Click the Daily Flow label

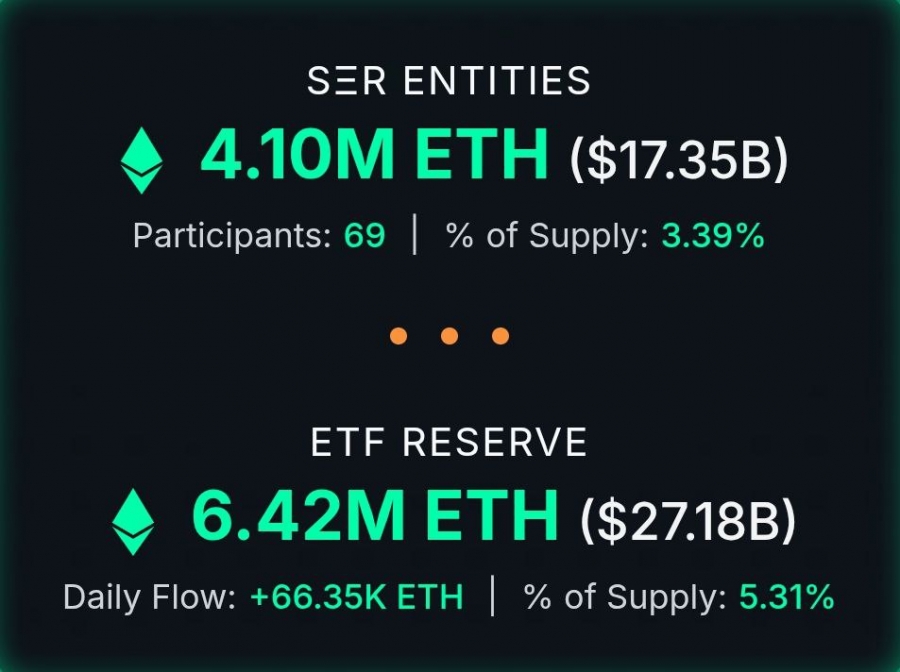(150, 598)
